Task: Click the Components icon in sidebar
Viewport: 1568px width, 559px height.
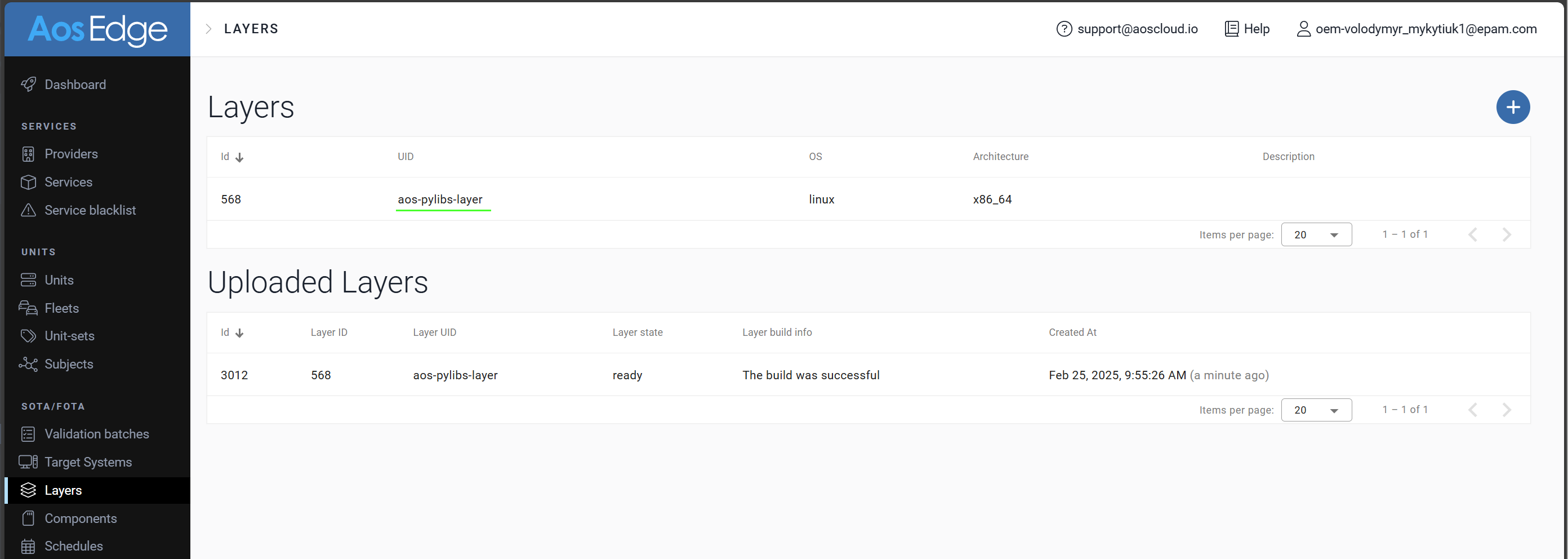Action: [x=28, y=518]
